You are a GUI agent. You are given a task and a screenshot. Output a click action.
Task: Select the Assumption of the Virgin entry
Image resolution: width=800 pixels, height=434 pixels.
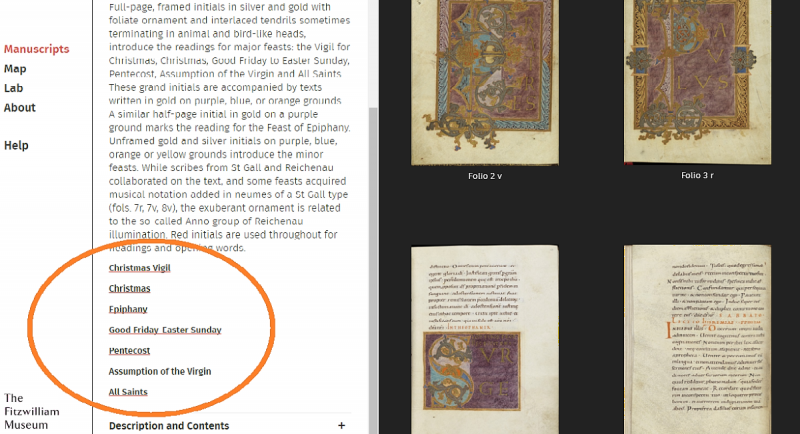tap(160, 371)
